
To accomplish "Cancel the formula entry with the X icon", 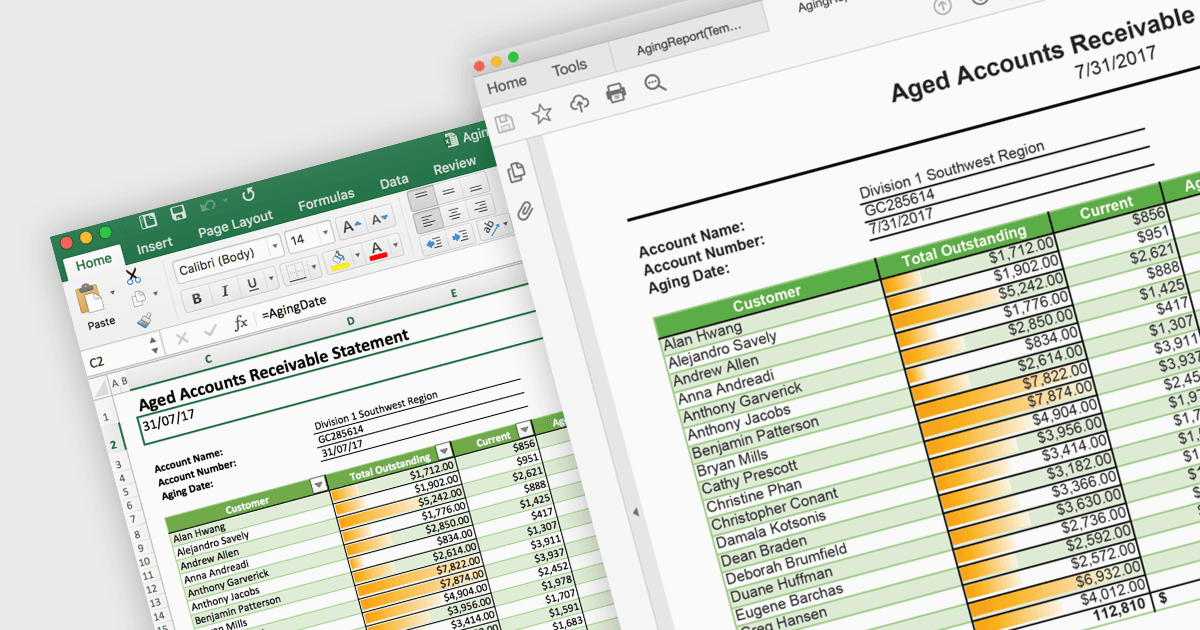I will pos(182,338).
